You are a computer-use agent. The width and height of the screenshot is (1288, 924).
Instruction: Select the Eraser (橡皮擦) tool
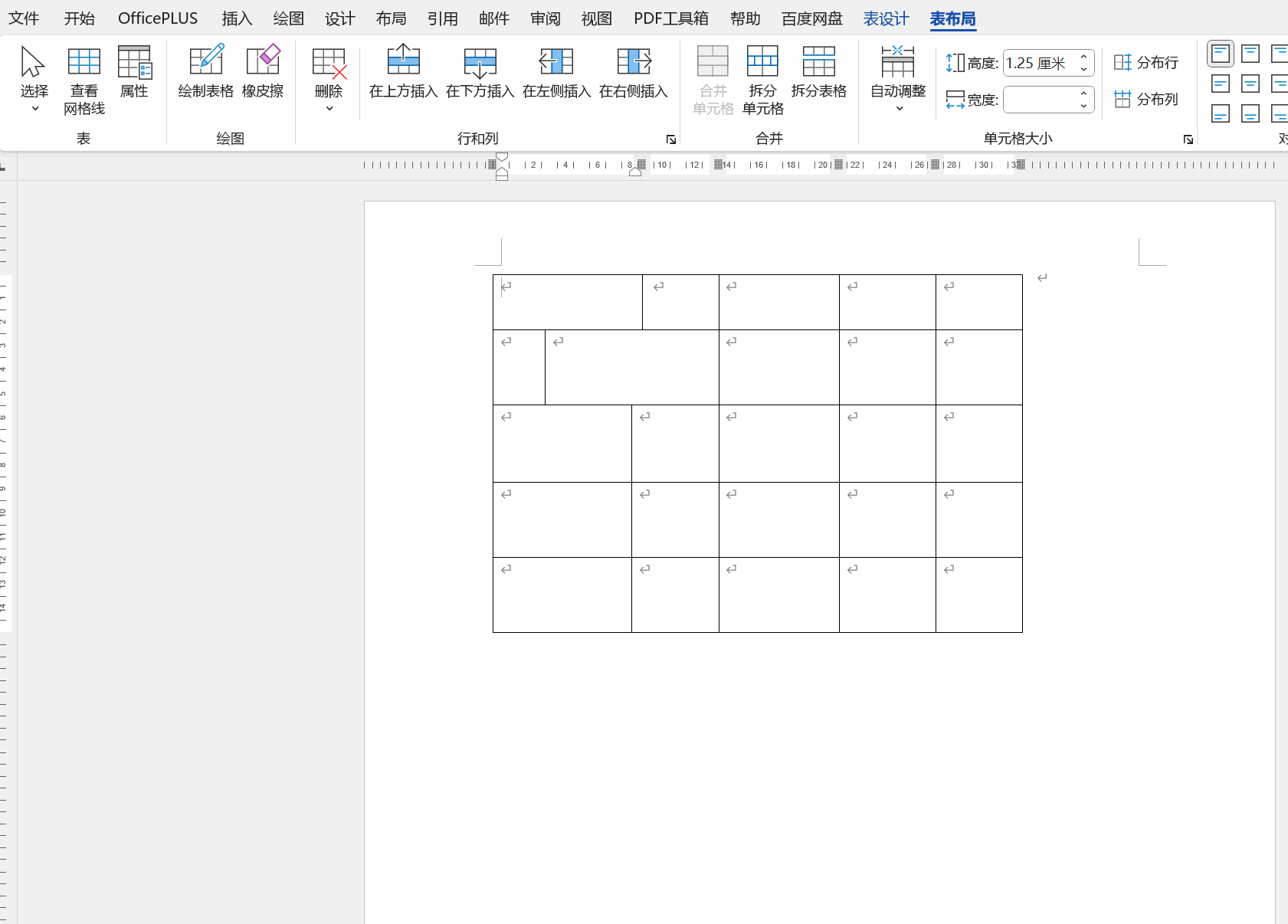click(x=263, y=61)
